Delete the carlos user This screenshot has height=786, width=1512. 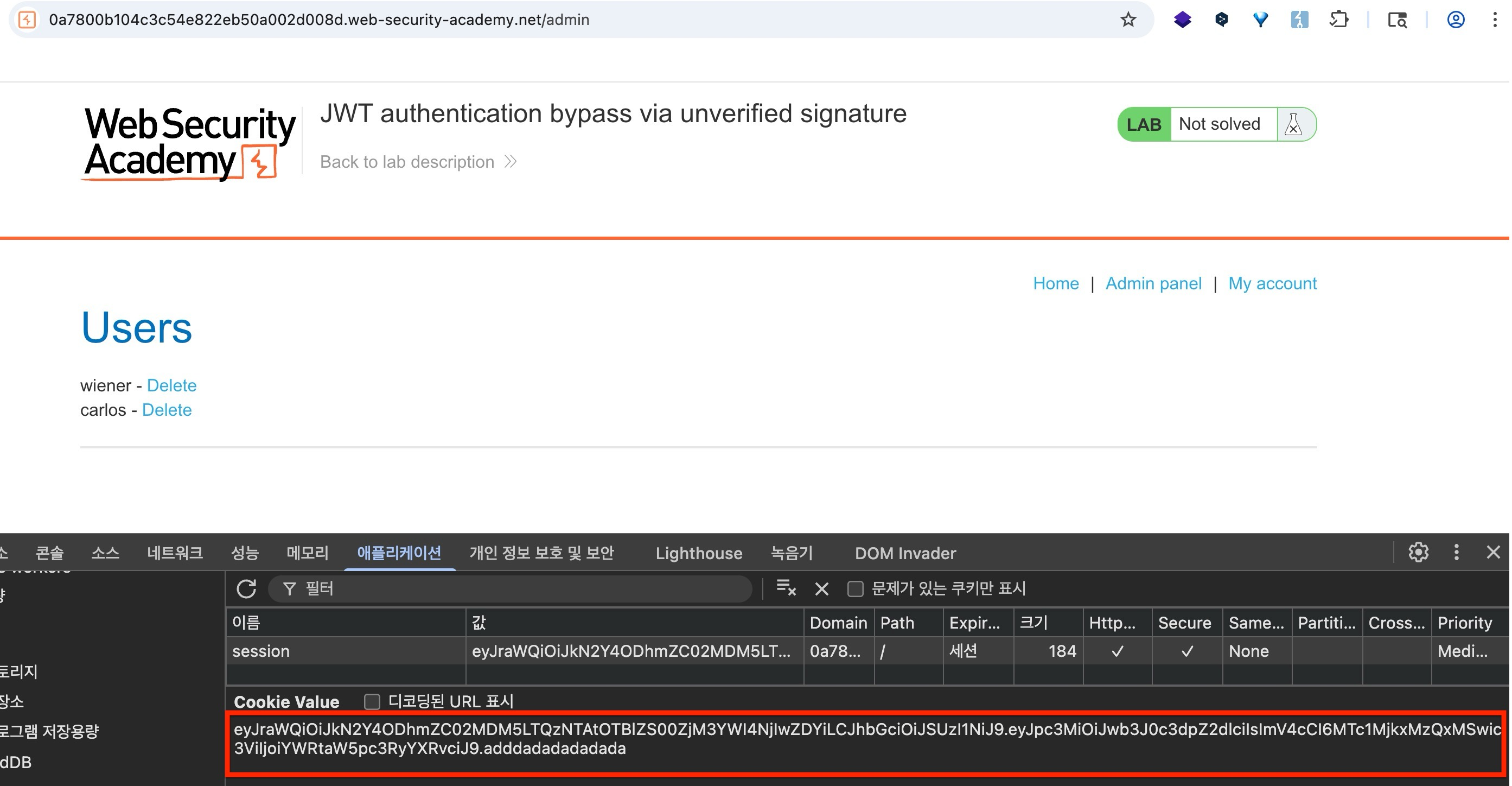(x=167, y=410)
